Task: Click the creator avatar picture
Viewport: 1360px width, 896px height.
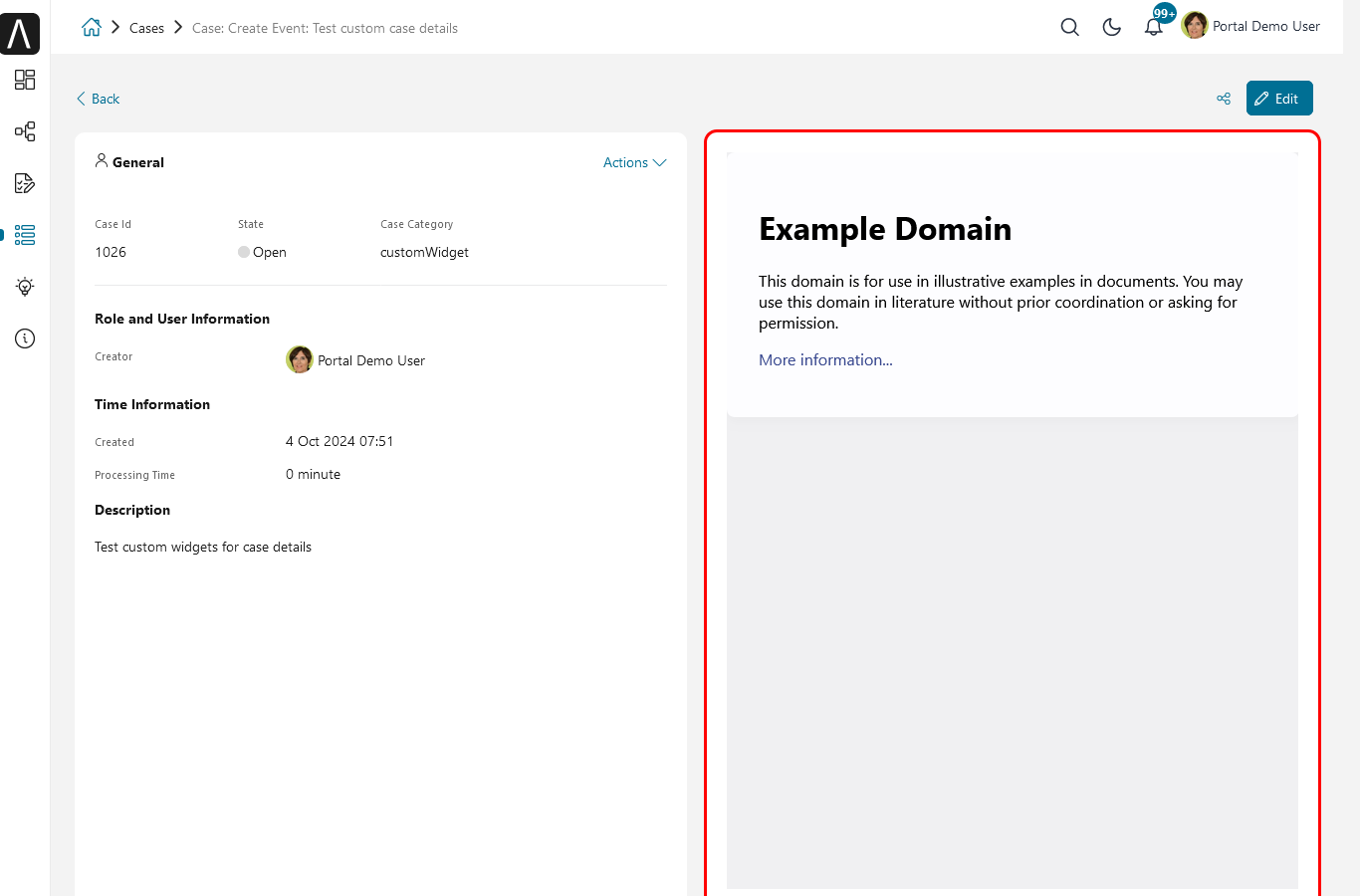Action: pos(300,359)
